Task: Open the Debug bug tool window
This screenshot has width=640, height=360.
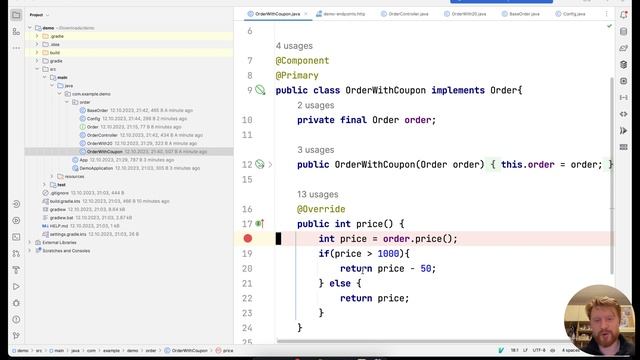Action: tap(16, 303)
